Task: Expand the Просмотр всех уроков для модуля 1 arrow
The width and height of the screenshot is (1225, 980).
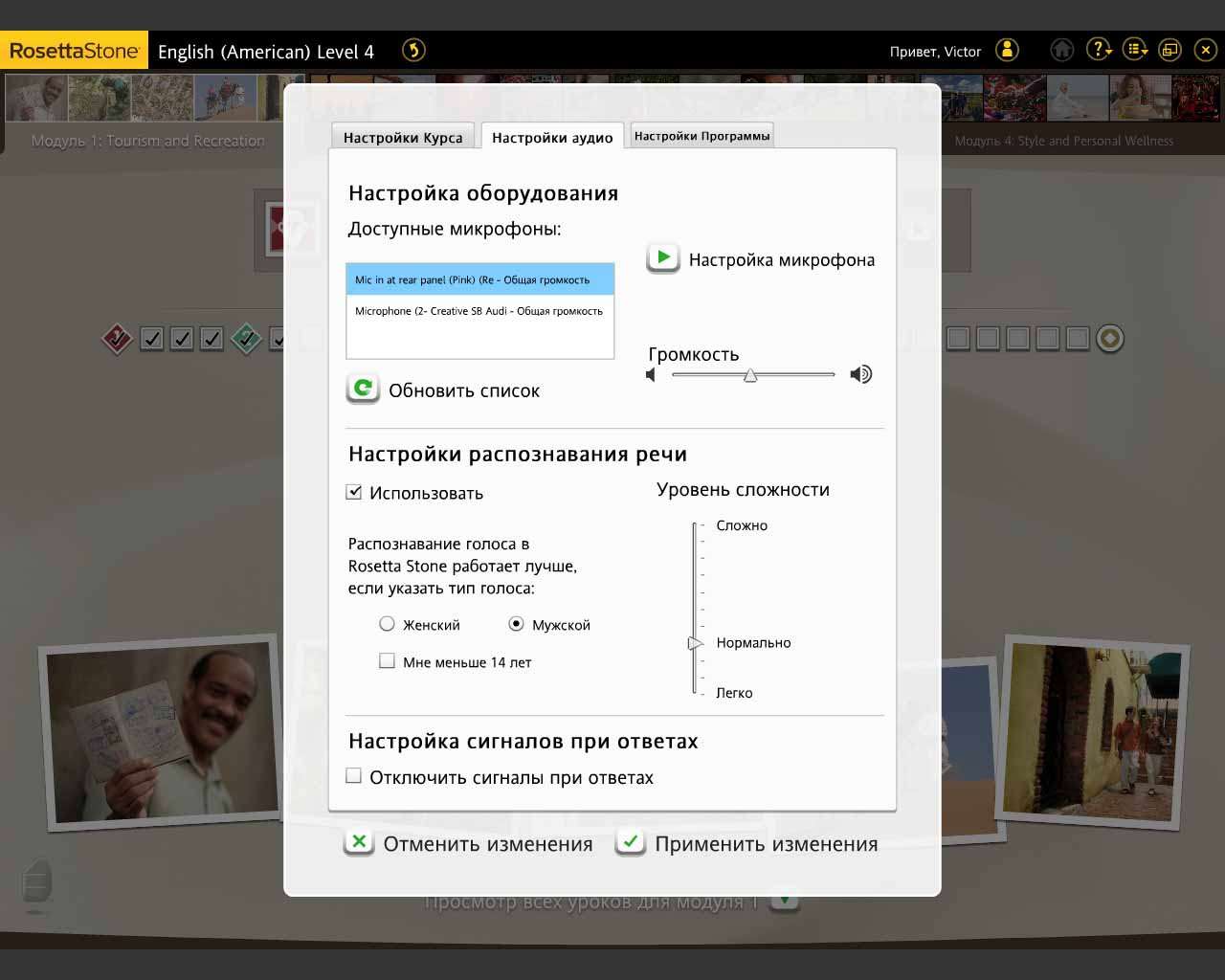Action: tap(785, 902)
